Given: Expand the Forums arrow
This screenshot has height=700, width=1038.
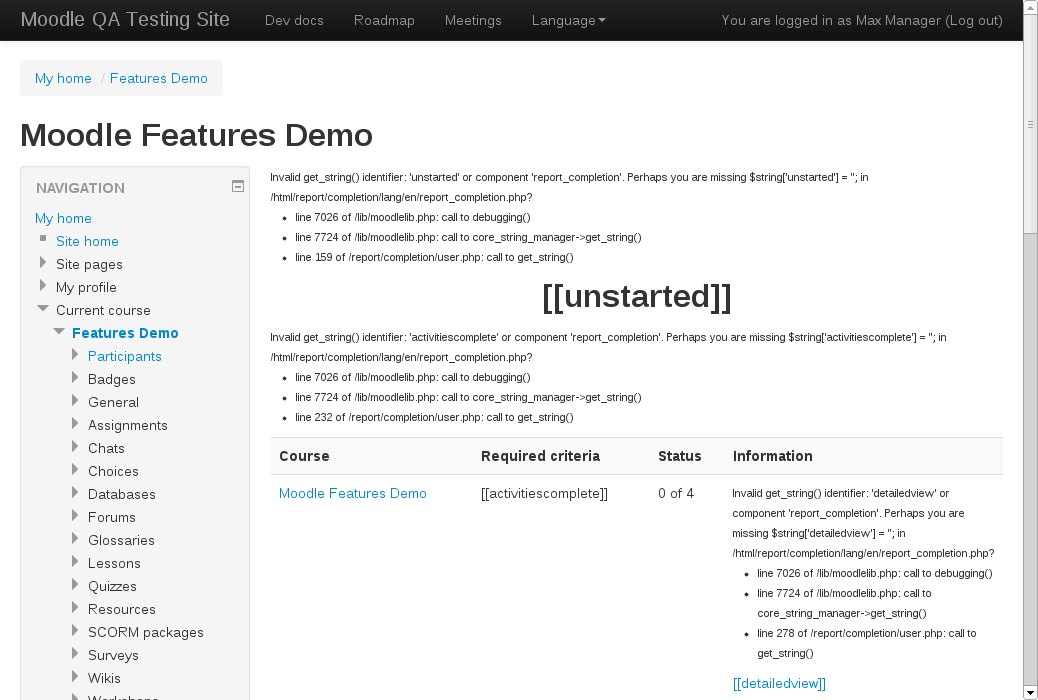Looking at the screenshot, I should [x=75, y=516].
